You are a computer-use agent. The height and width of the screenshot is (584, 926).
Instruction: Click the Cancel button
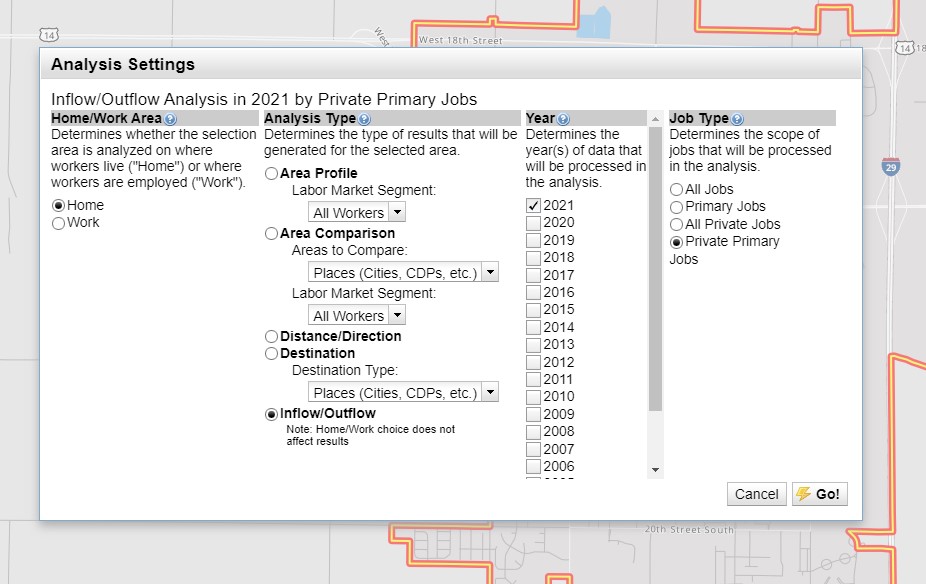coord(756,494)
